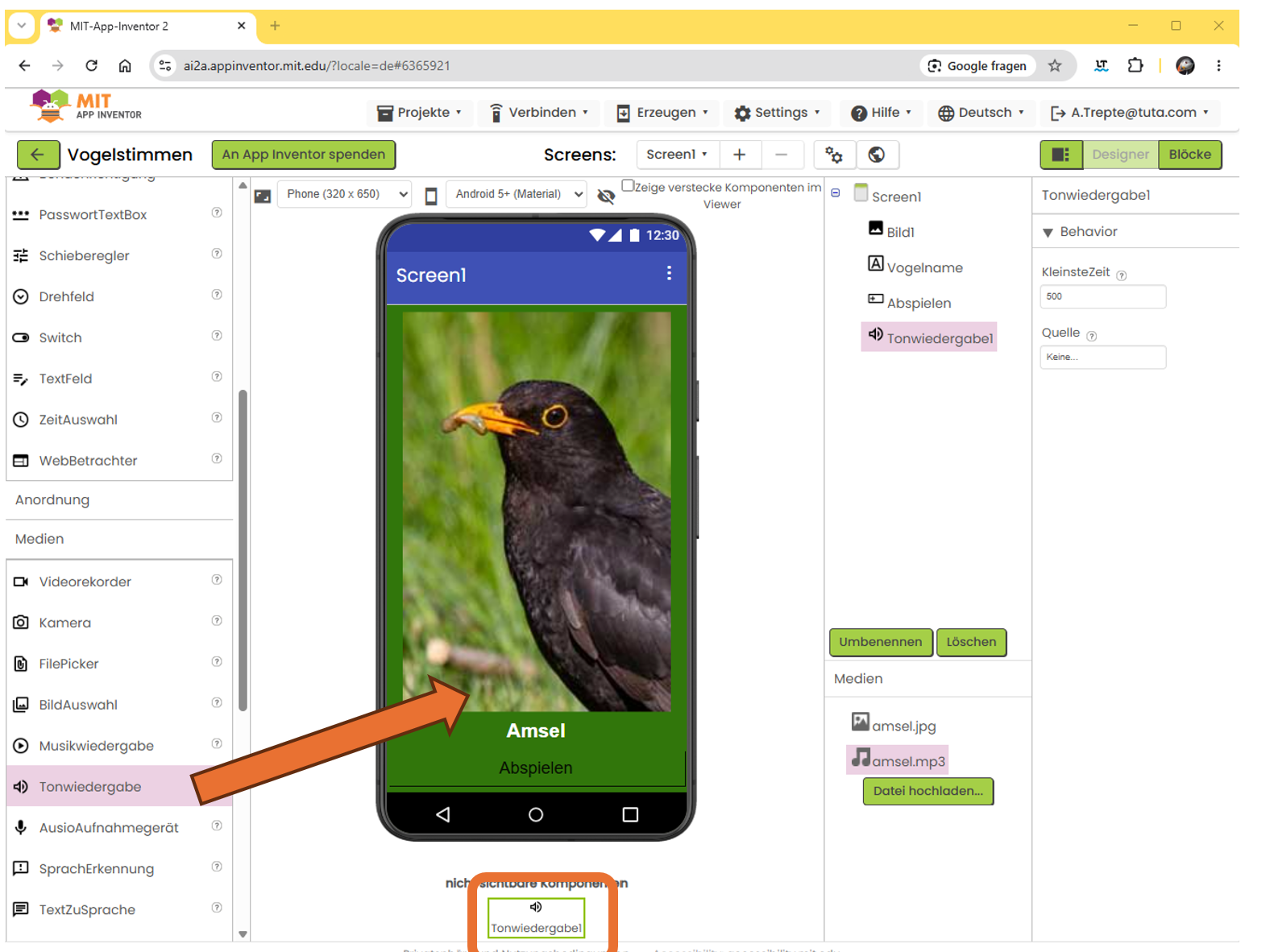Click An App Inventor spenden button
1270x952 pixels.
[x=304, y=155]
